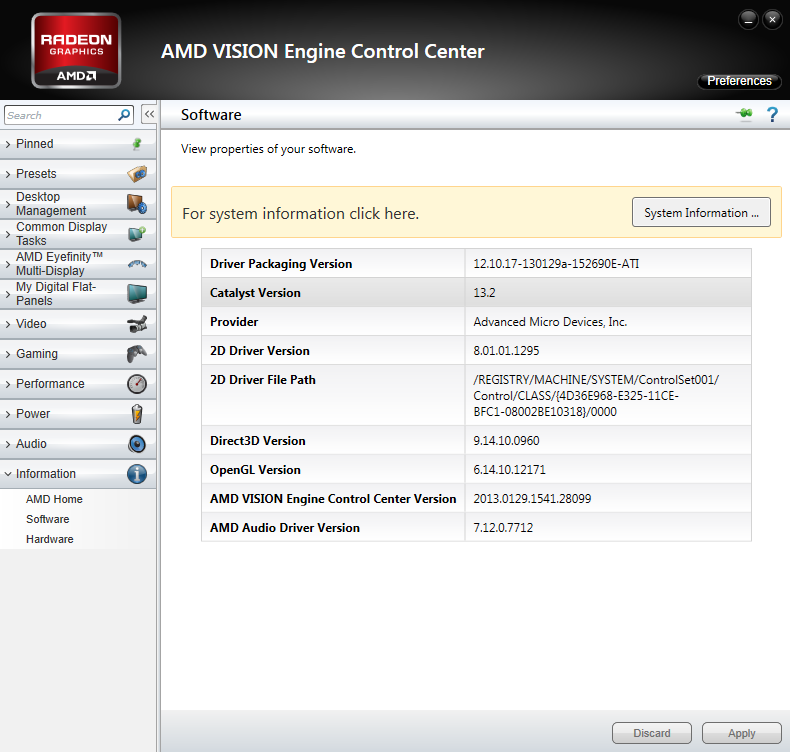The image size is (790, 752).
Task: Click the Apply button
Action: (742, 733)
